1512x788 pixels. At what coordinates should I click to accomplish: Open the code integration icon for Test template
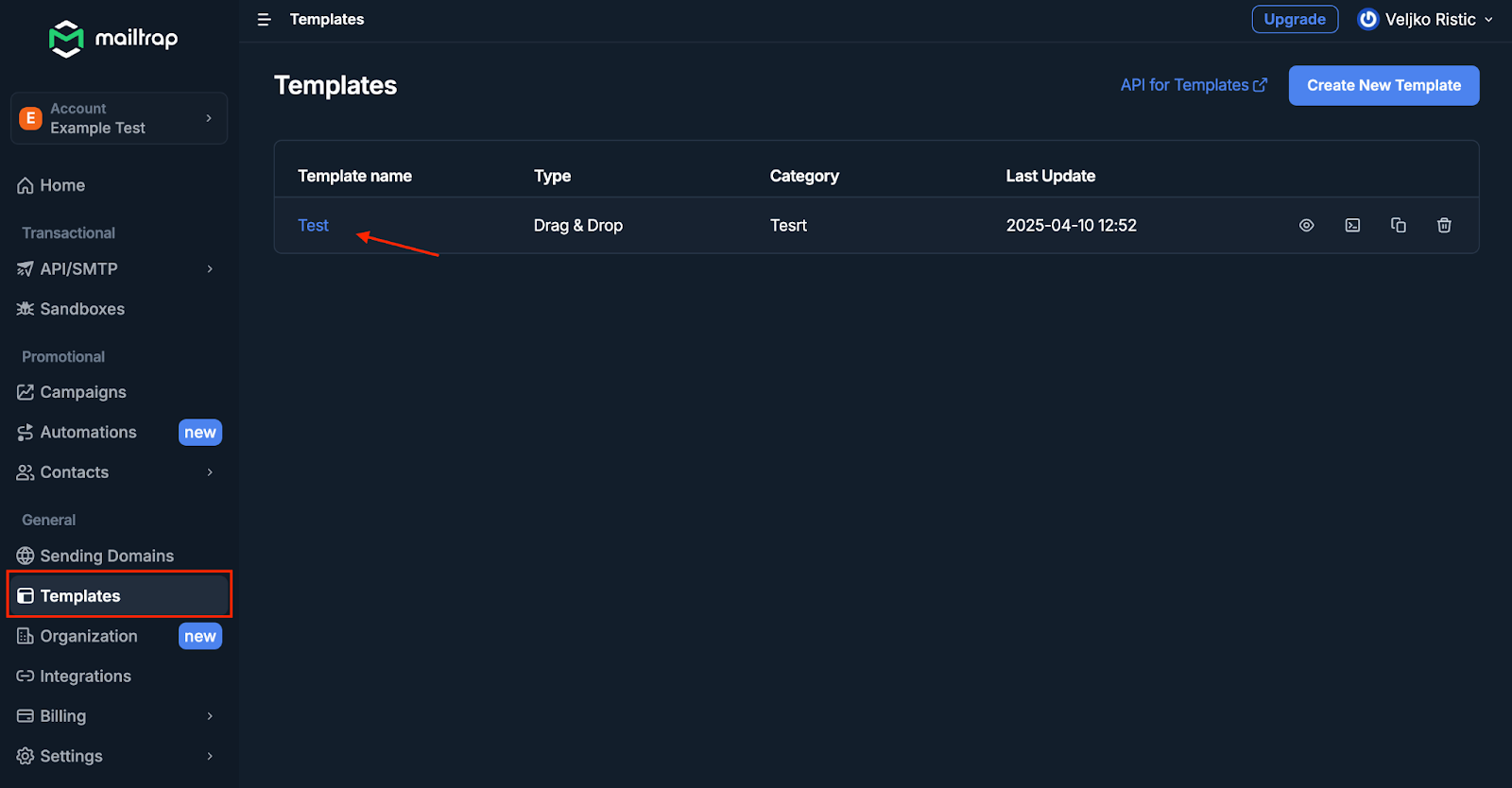(1352, 226)
